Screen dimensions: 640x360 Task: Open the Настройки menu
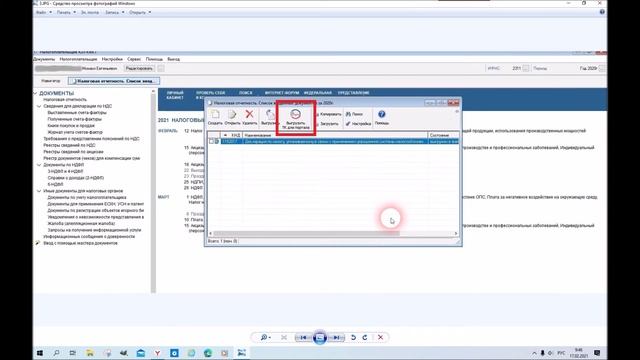(112, 59)
